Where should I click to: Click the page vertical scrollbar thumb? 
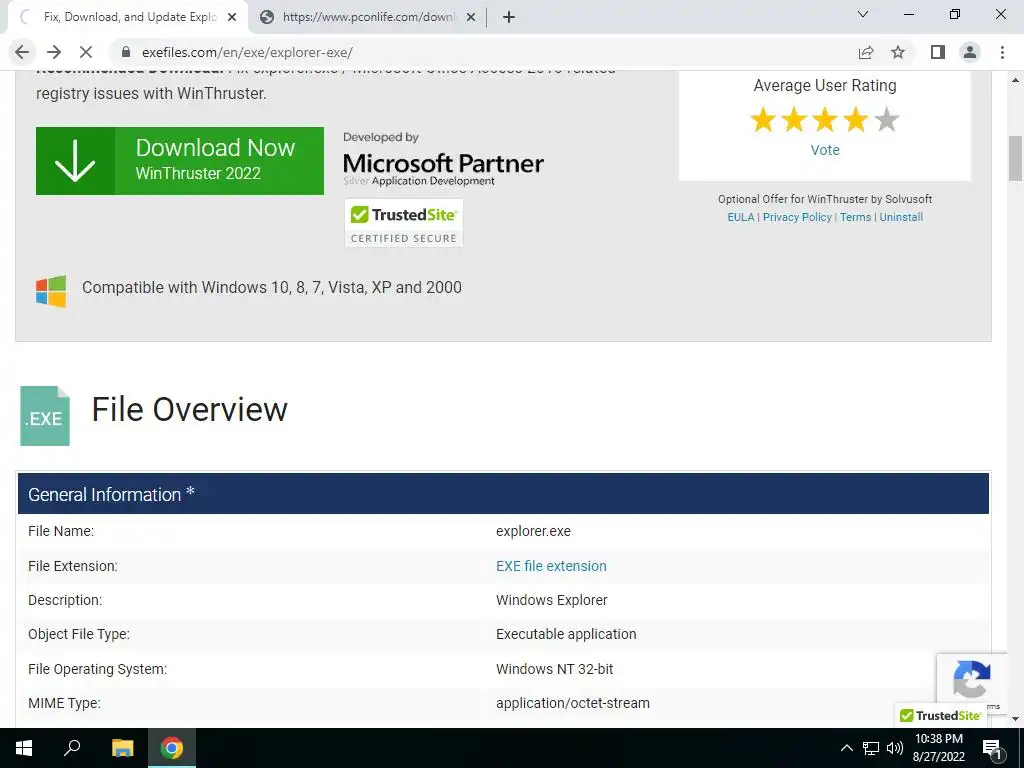click(1015, 158)
